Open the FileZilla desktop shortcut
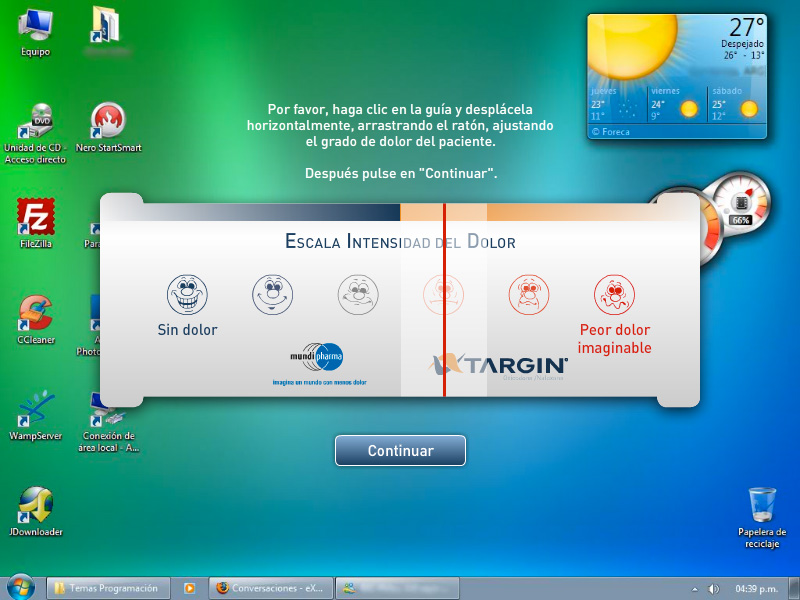This screenshot has height=600, width=800. pos(36,217)
